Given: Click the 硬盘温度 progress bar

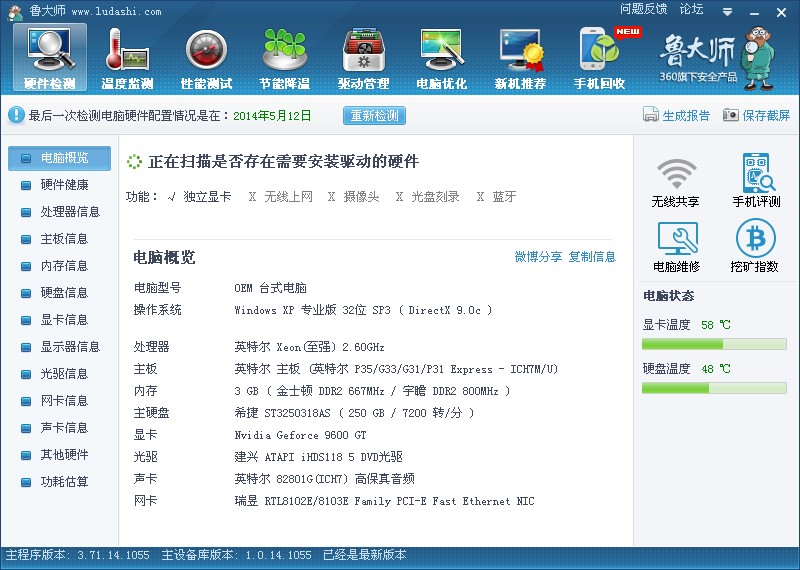Looking at the screenshot, I should pos(714,388).
